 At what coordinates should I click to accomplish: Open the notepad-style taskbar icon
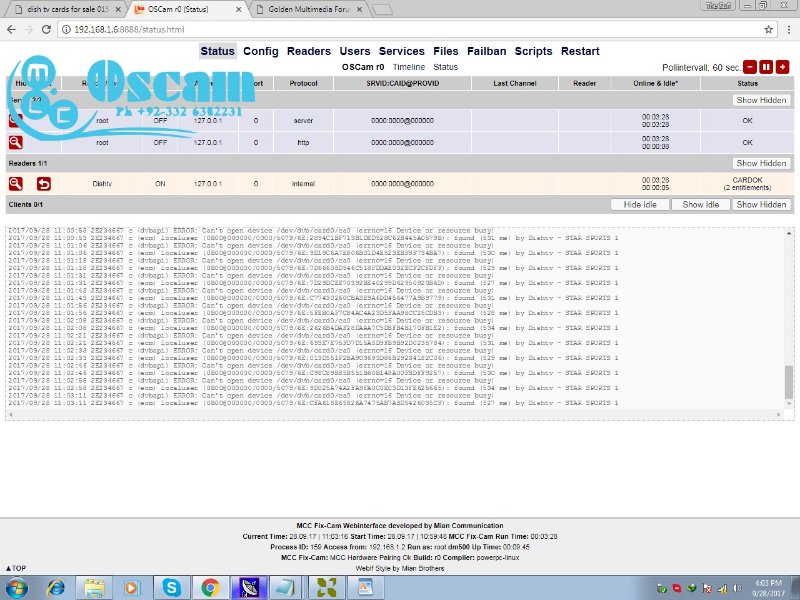[x=287, y=588]
